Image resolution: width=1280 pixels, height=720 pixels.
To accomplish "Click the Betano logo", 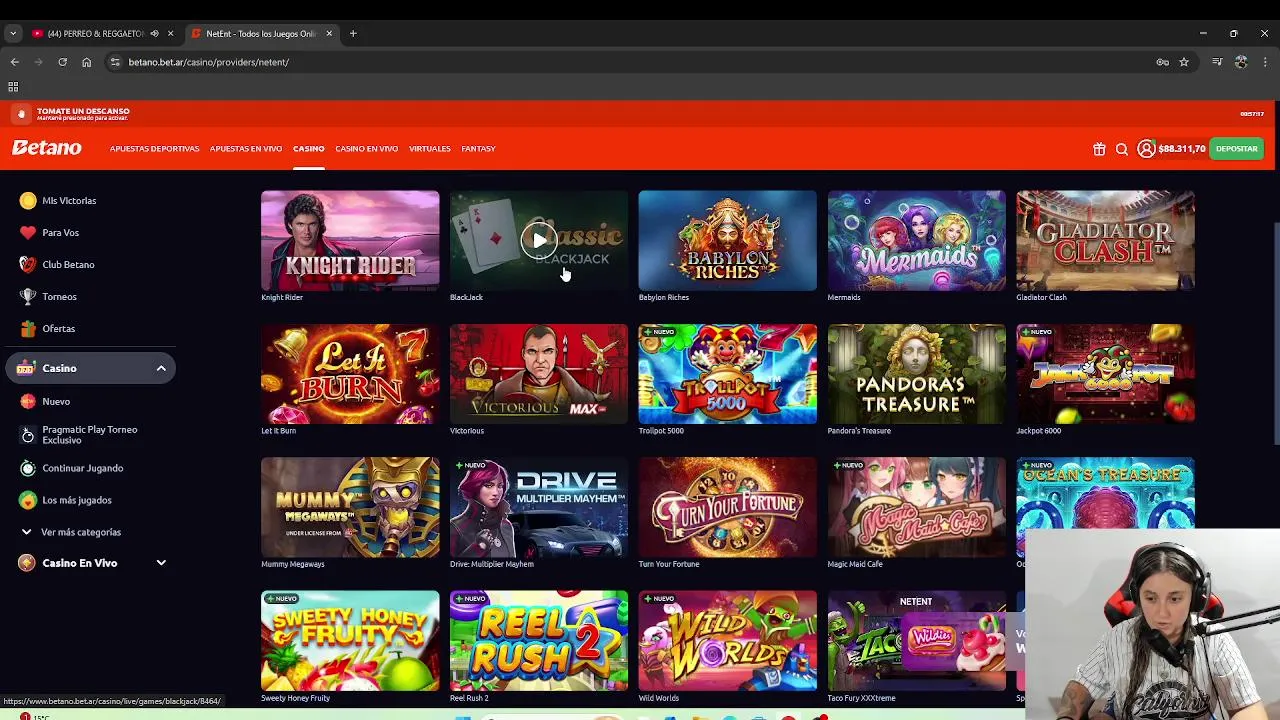I will 46,148.
